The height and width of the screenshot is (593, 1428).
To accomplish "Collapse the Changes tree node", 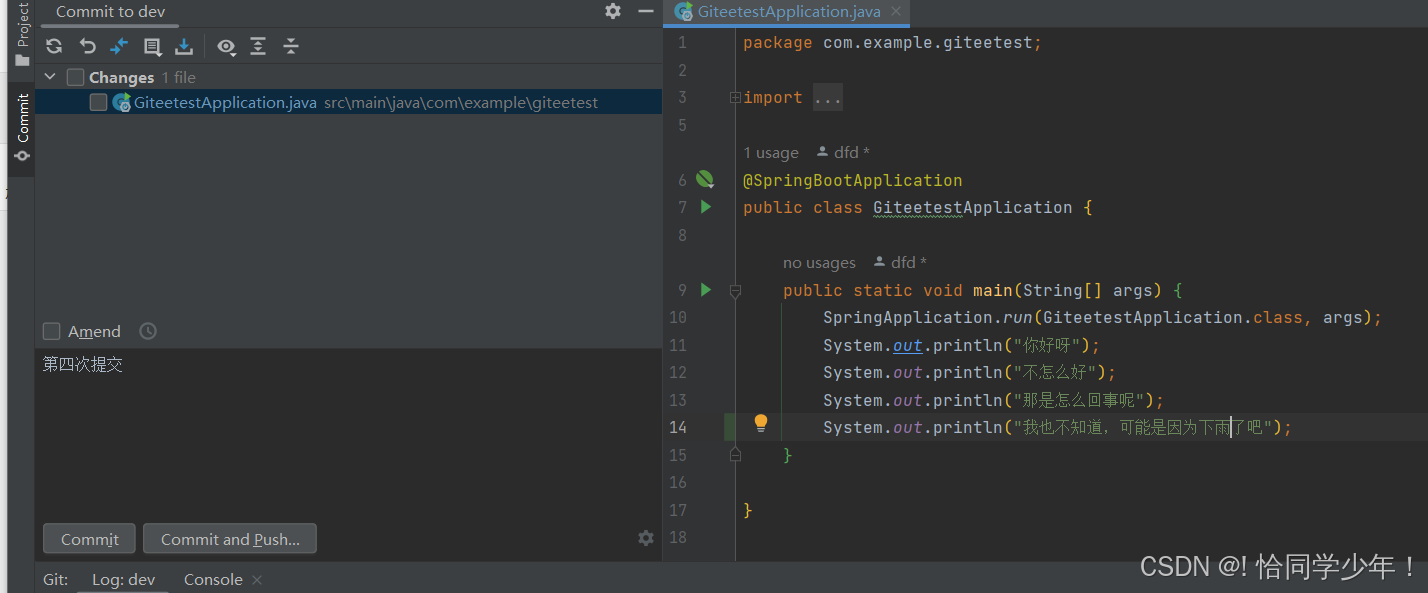I will 50,77.
